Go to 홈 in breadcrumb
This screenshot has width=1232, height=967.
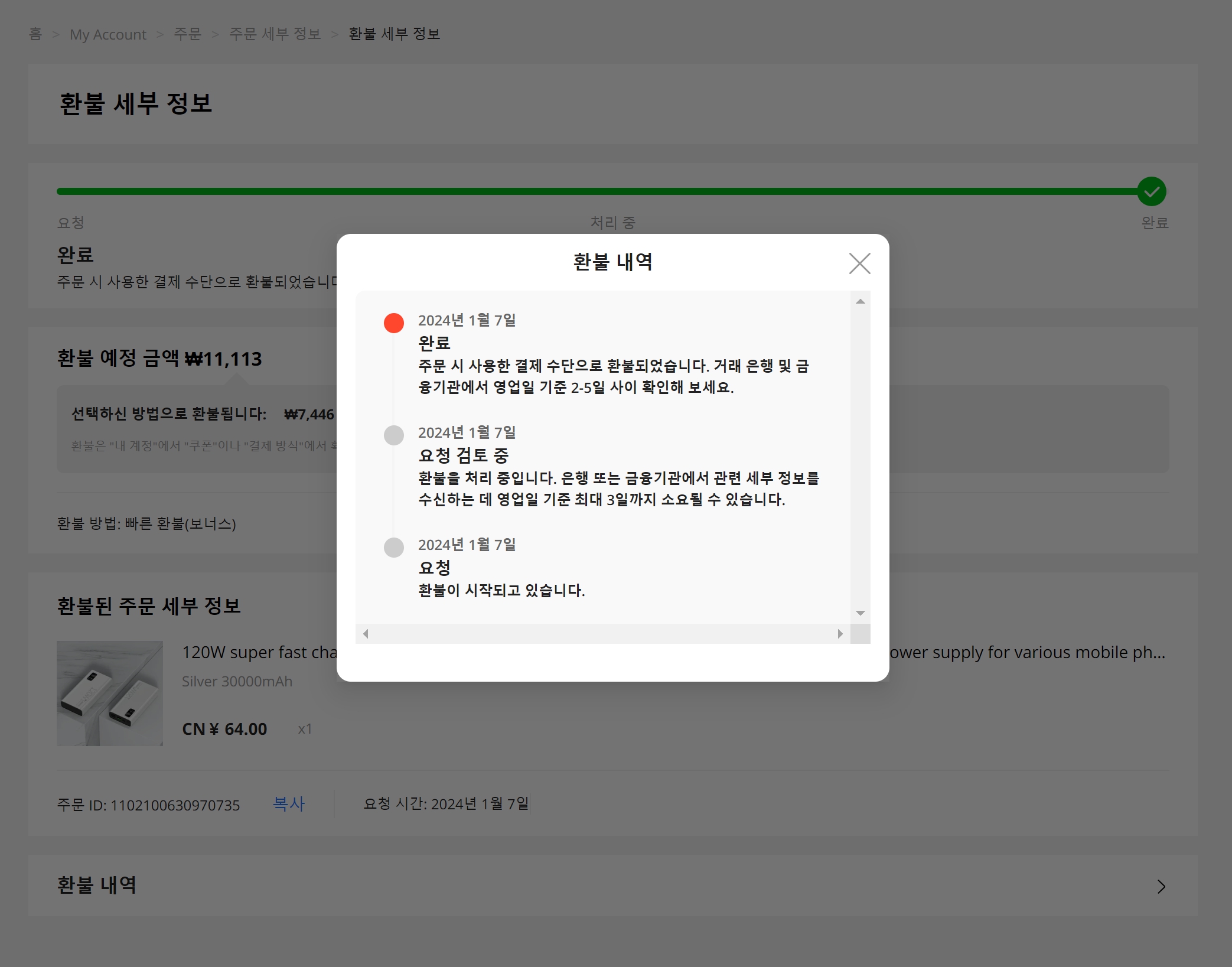[x=35, y=34]
